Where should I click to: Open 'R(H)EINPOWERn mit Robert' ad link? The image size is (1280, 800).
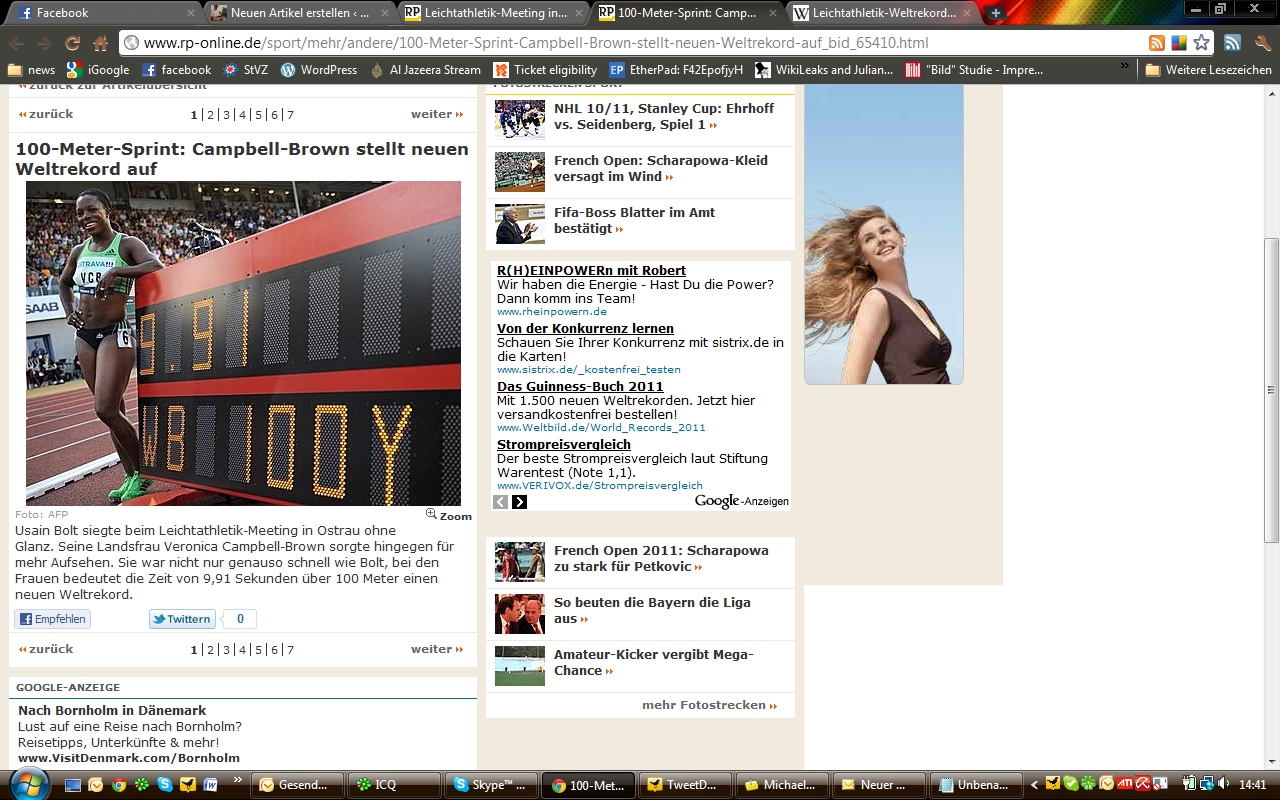coord(591,270)
